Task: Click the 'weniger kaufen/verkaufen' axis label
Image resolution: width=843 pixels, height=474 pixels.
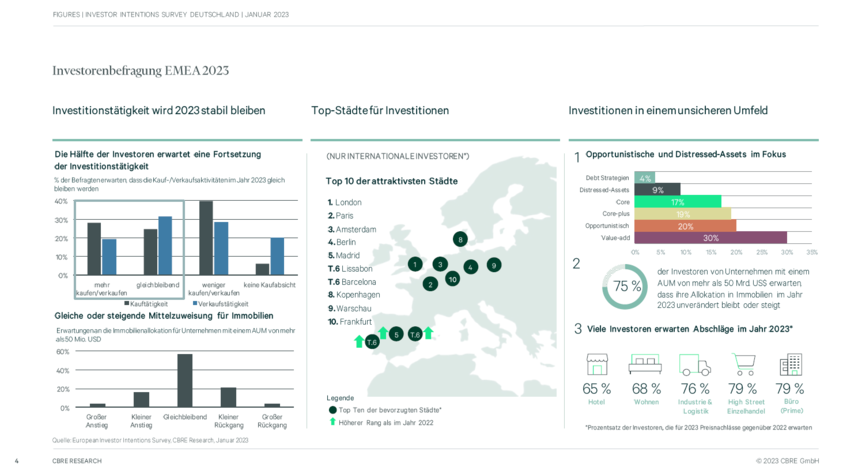Action: click(214, 289)
